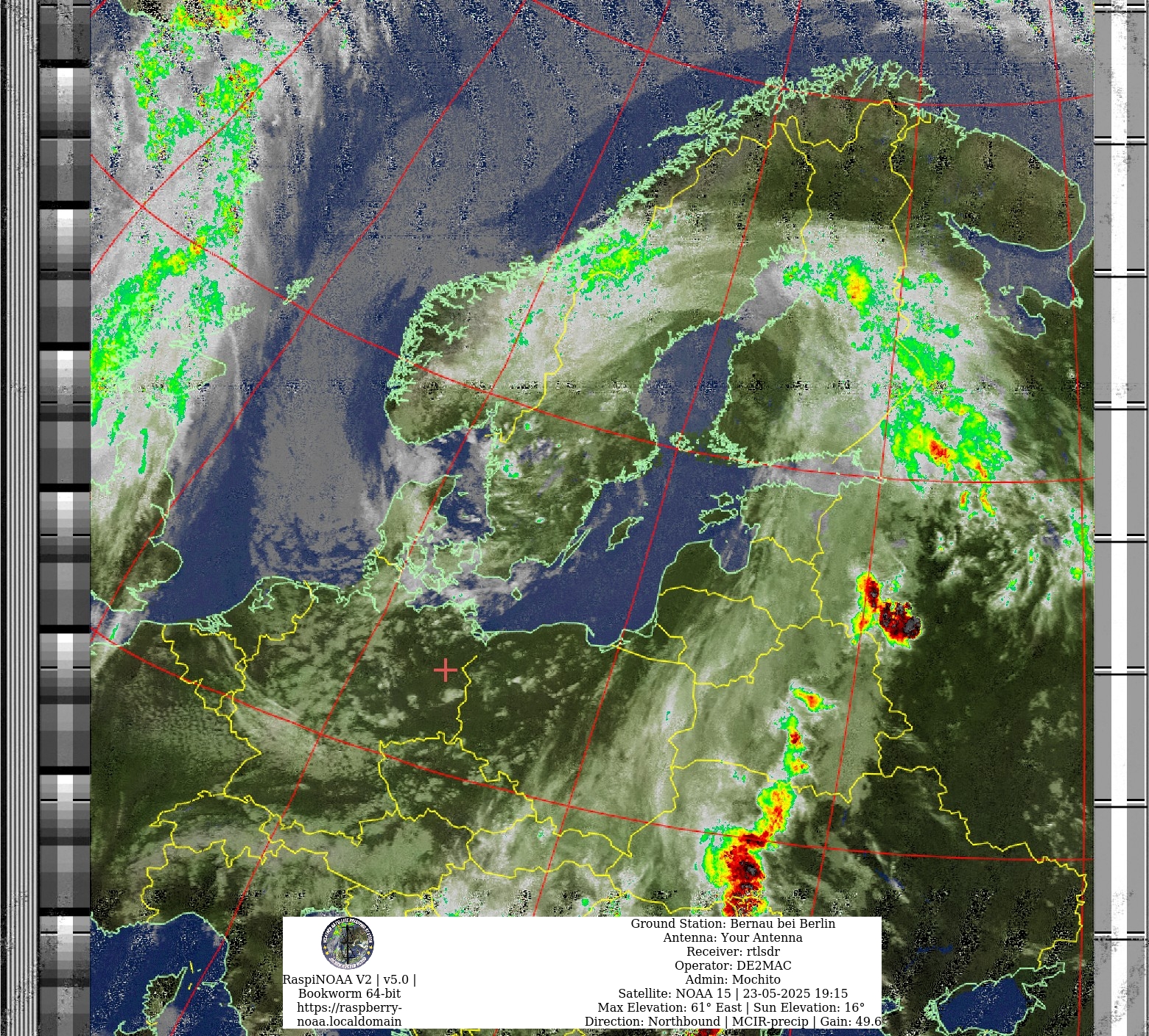This screenshot has height=1036, width=1149.
Task: Click the 'Direction: Northbound' line
Action: tap(733, 1021)
